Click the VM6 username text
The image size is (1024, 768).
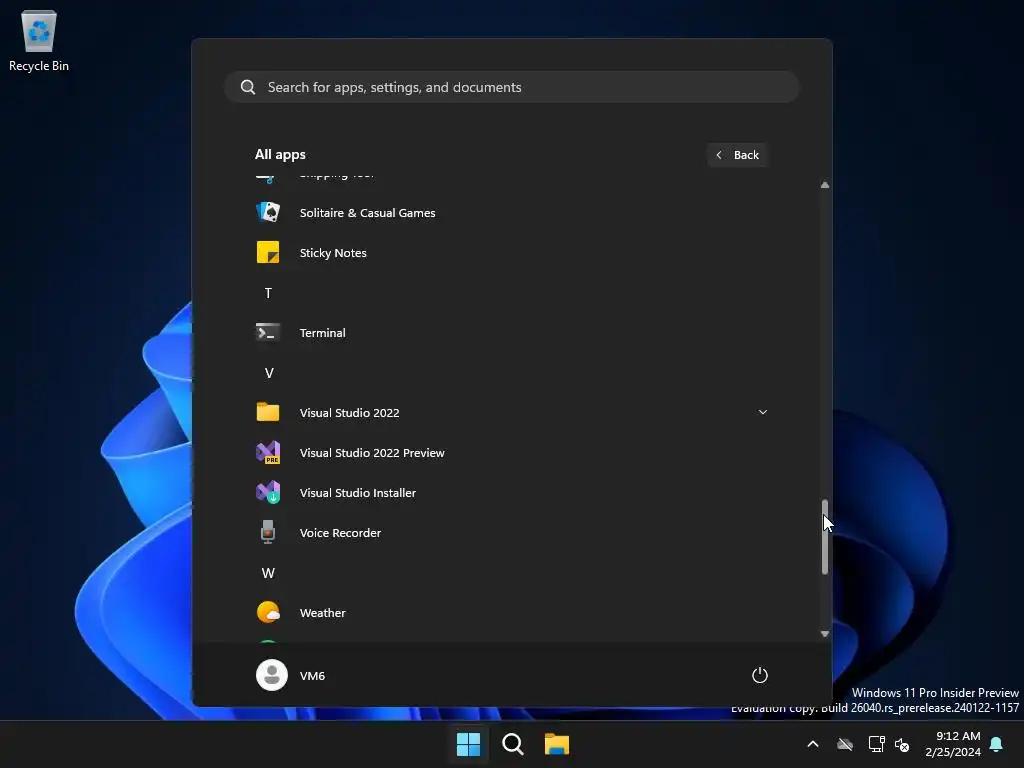point(312,676)
